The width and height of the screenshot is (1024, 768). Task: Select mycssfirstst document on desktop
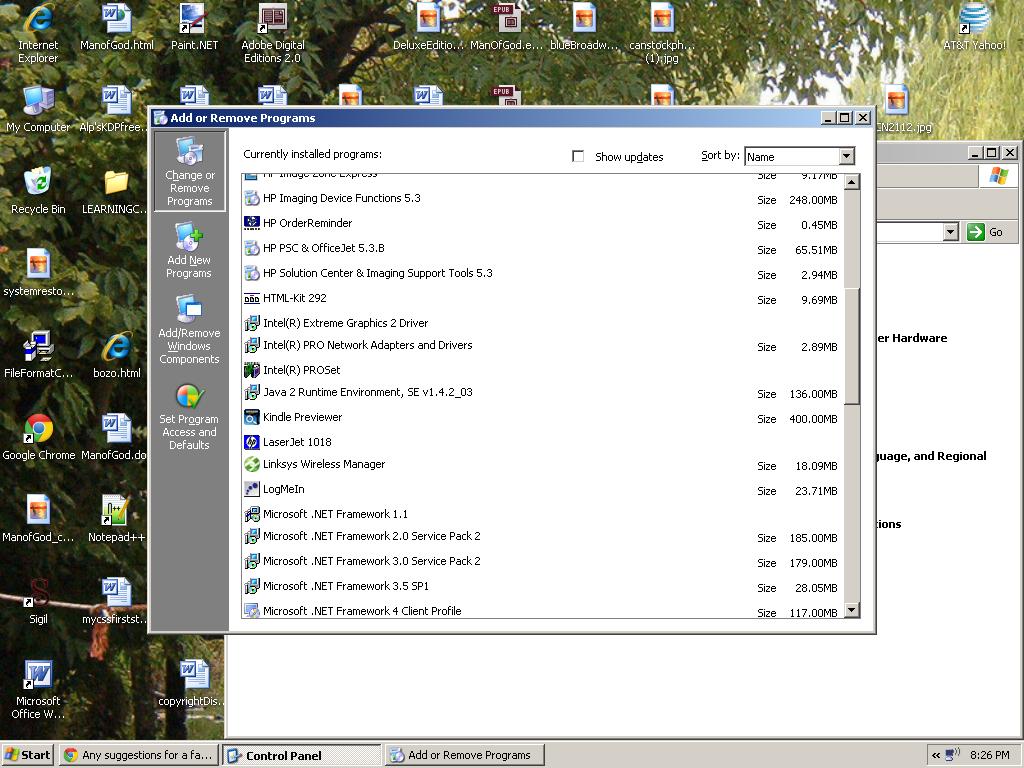pyautogui.click(x=115, y=601)
